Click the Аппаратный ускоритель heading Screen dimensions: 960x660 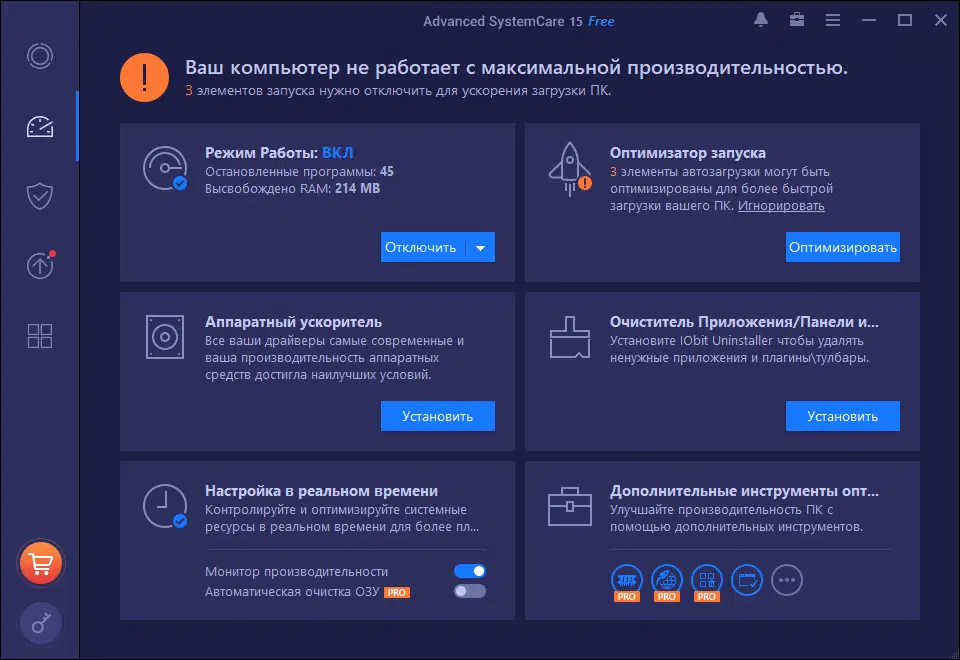click(293, 321)
